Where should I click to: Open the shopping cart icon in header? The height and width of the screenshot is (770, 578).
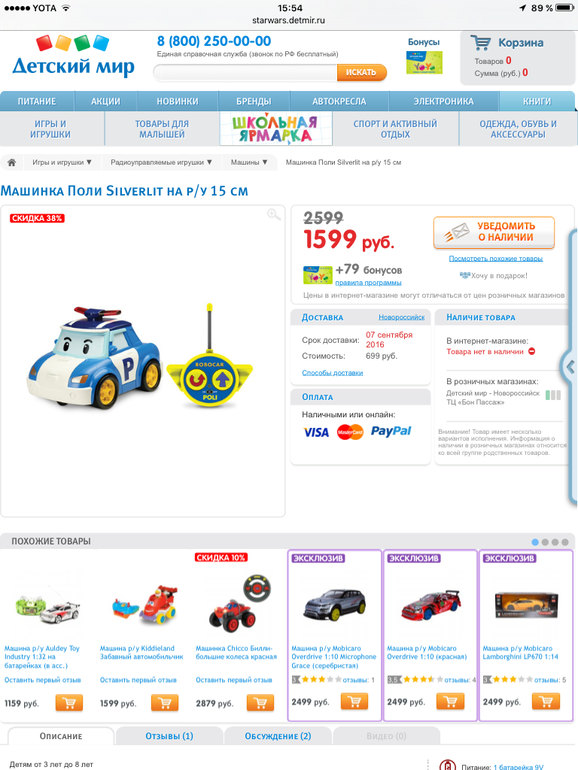tap(480, 43)
